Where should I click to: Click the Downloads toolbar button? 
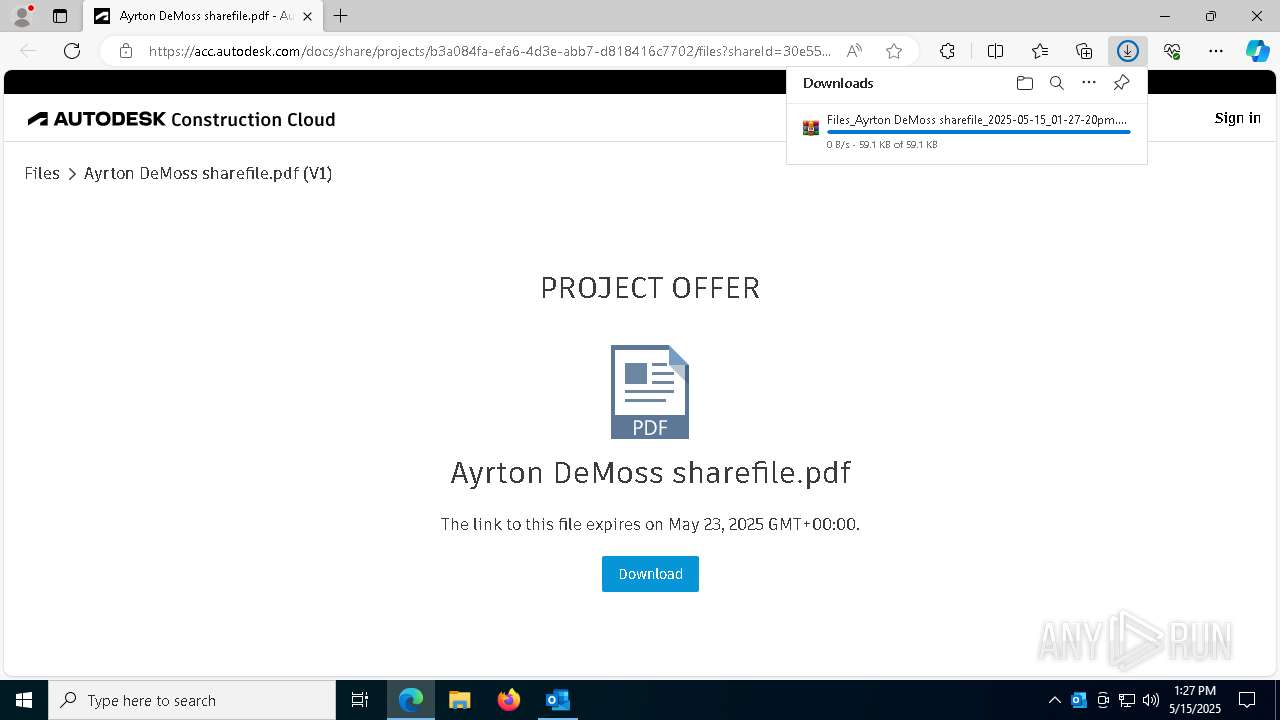[x=1127, y=51]
